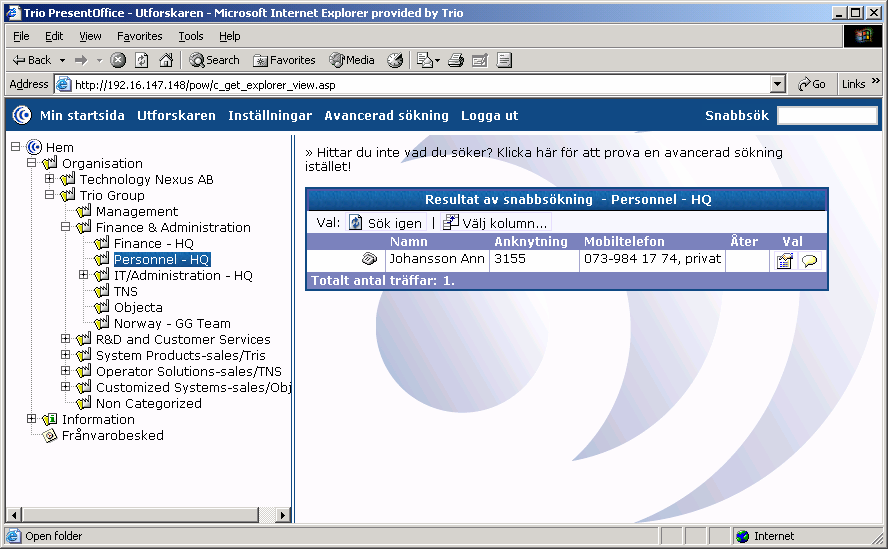Go to Min startsida
This screenshot has height=549, width=888.
pos(82,116)
